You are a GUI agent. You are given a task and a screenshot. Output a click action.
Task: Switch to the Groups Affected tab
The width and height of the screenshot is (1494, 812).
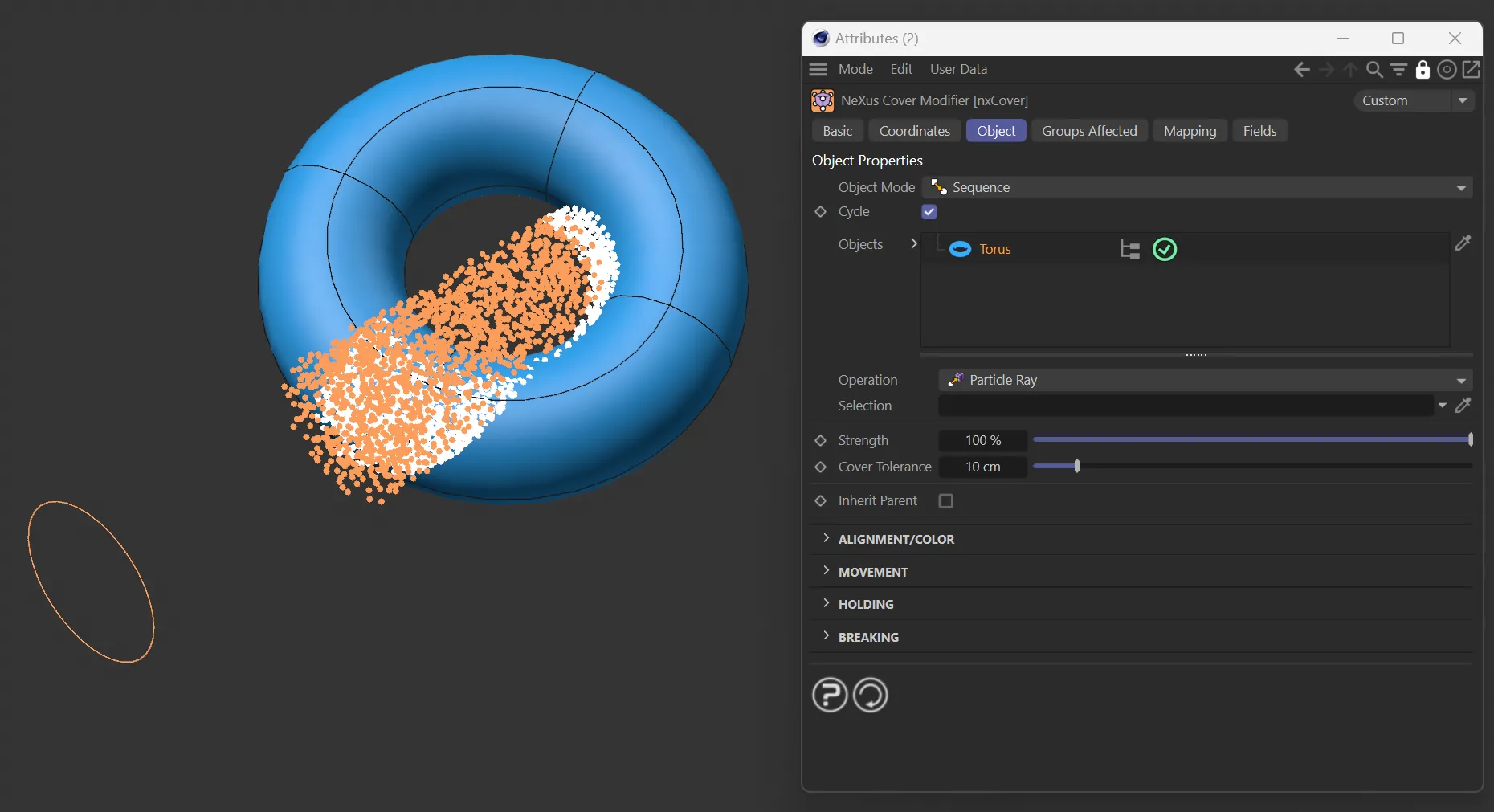point(1089,131)
